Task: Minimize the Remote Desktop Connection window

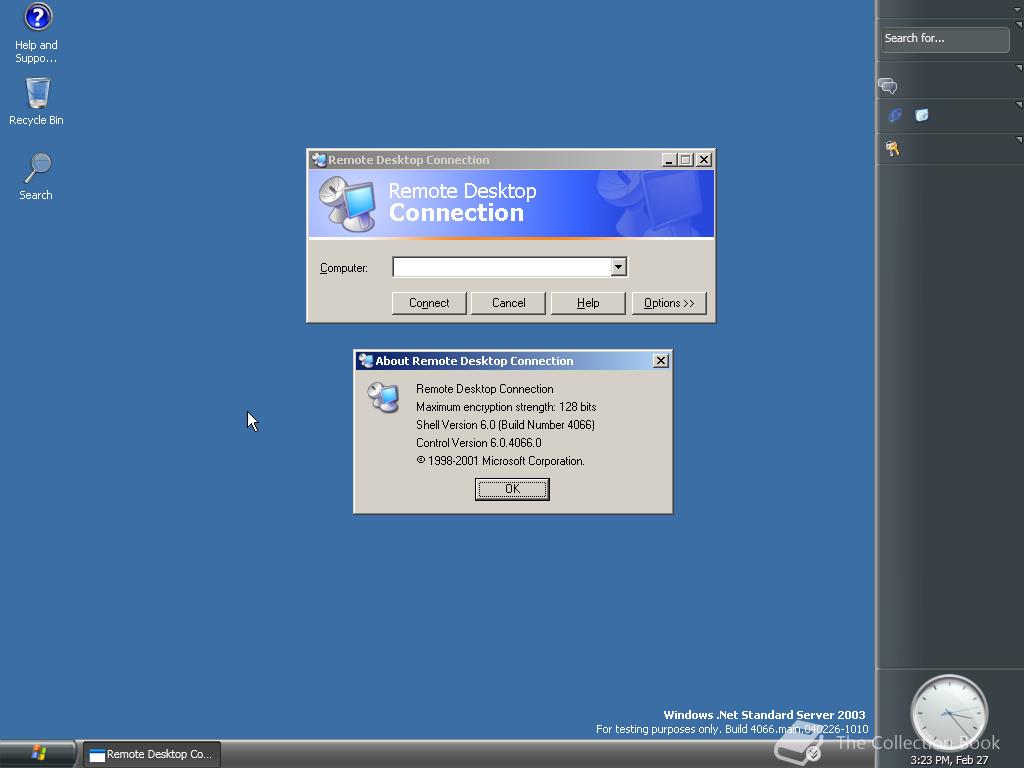Action: pos(669,160)
